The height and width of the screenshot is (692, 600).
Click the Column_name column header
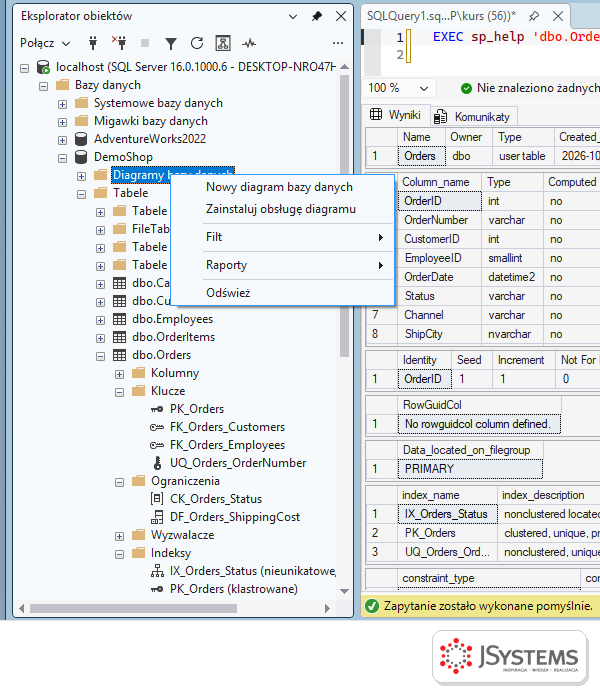439,182
